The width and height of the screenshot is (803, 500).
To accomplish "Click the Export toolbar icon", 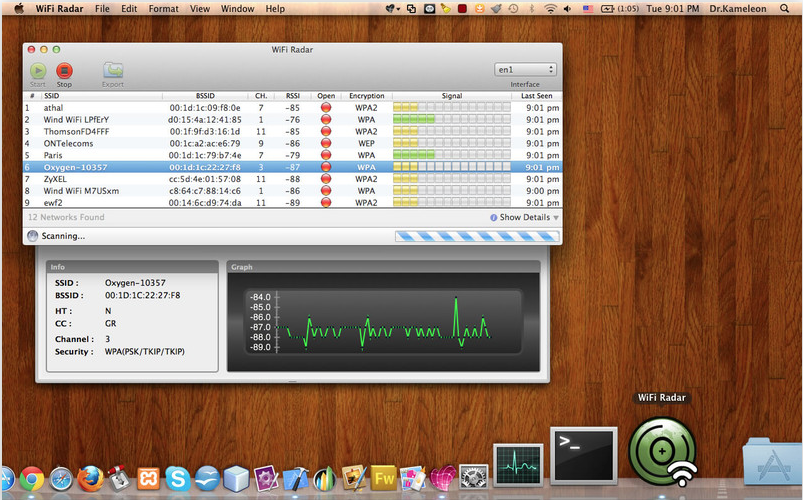I will 113,71.
